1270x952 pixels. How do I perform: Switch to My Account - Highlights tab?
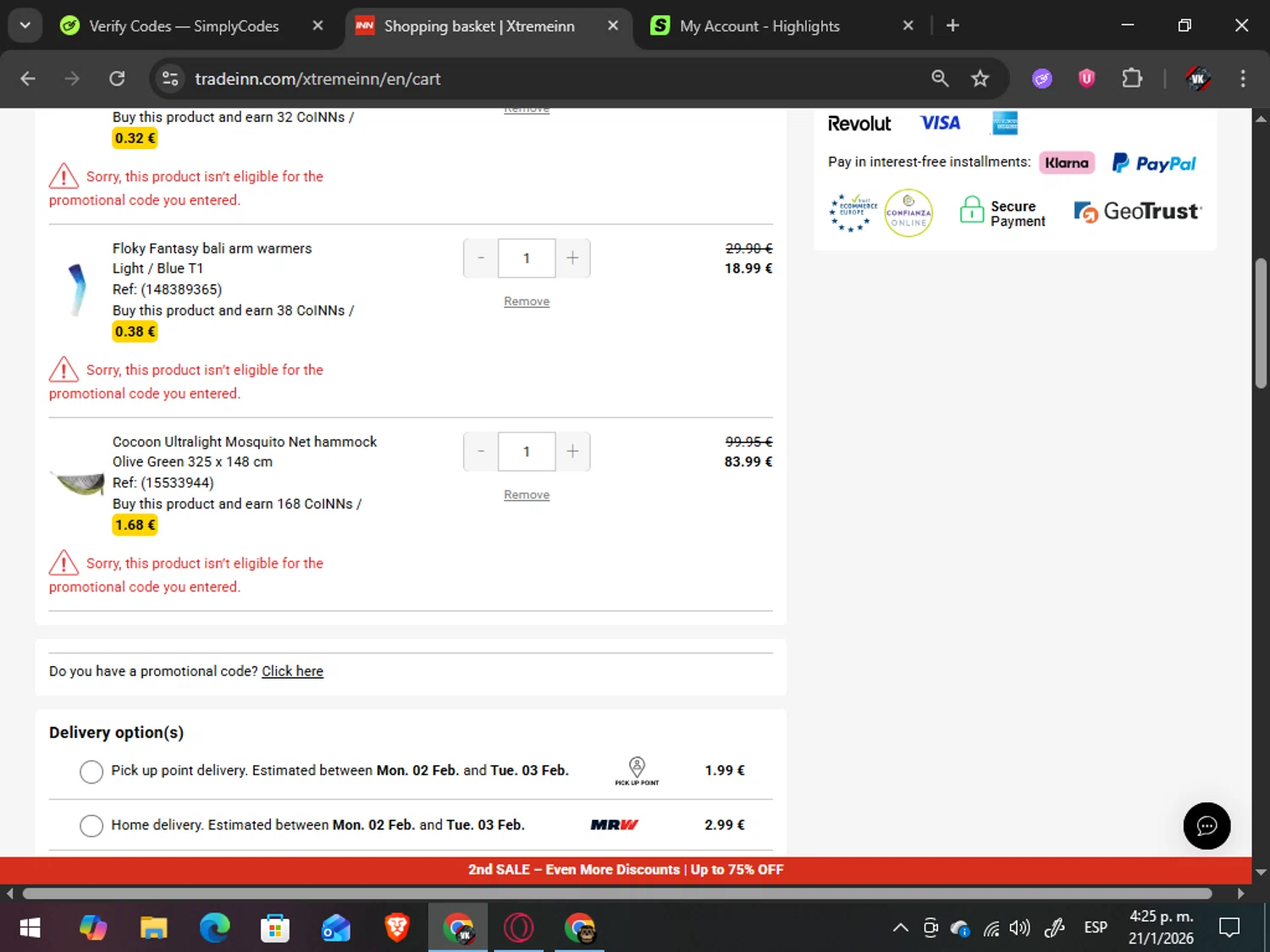click(x=759, y=26)
